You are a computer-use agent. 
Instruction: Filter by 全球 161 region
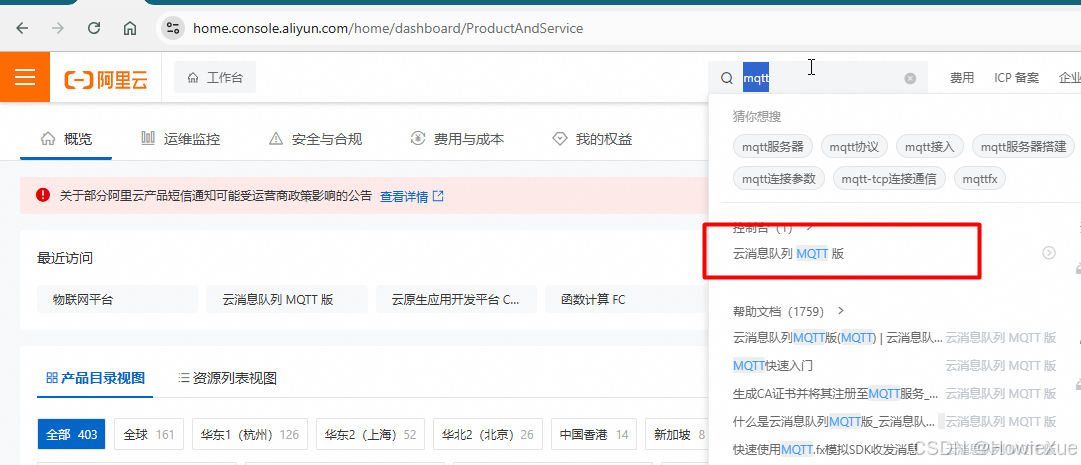coord(149,435)
